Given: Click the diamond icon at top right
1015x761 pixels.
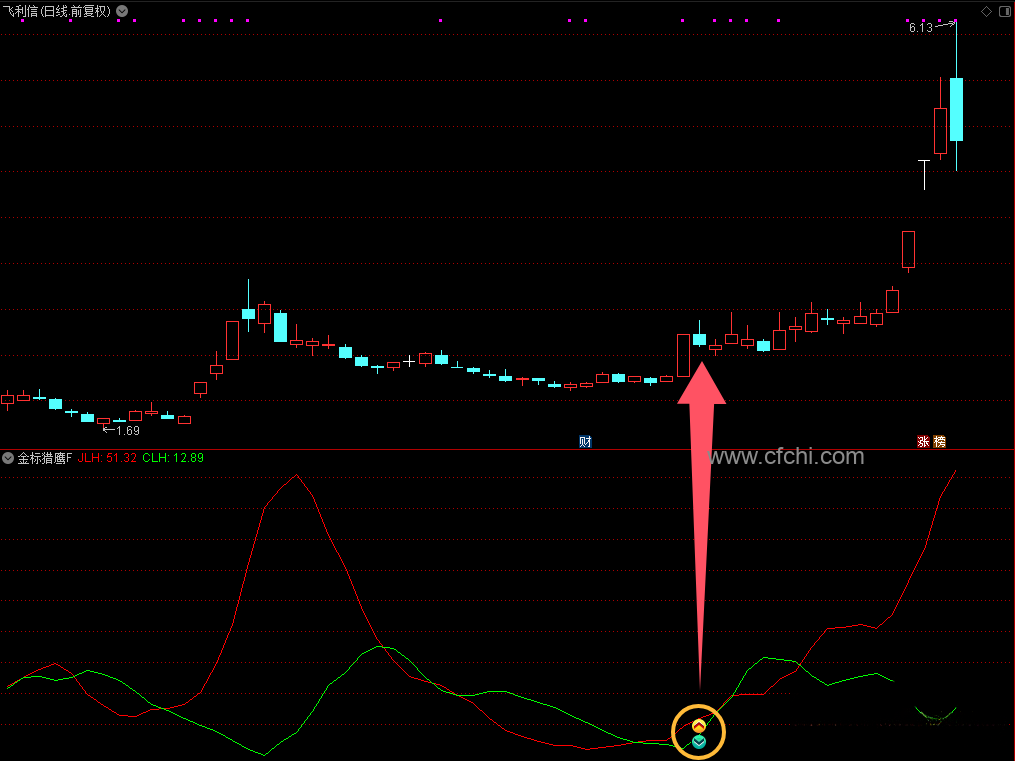Looking at the screenshot, I should (987, 11).
